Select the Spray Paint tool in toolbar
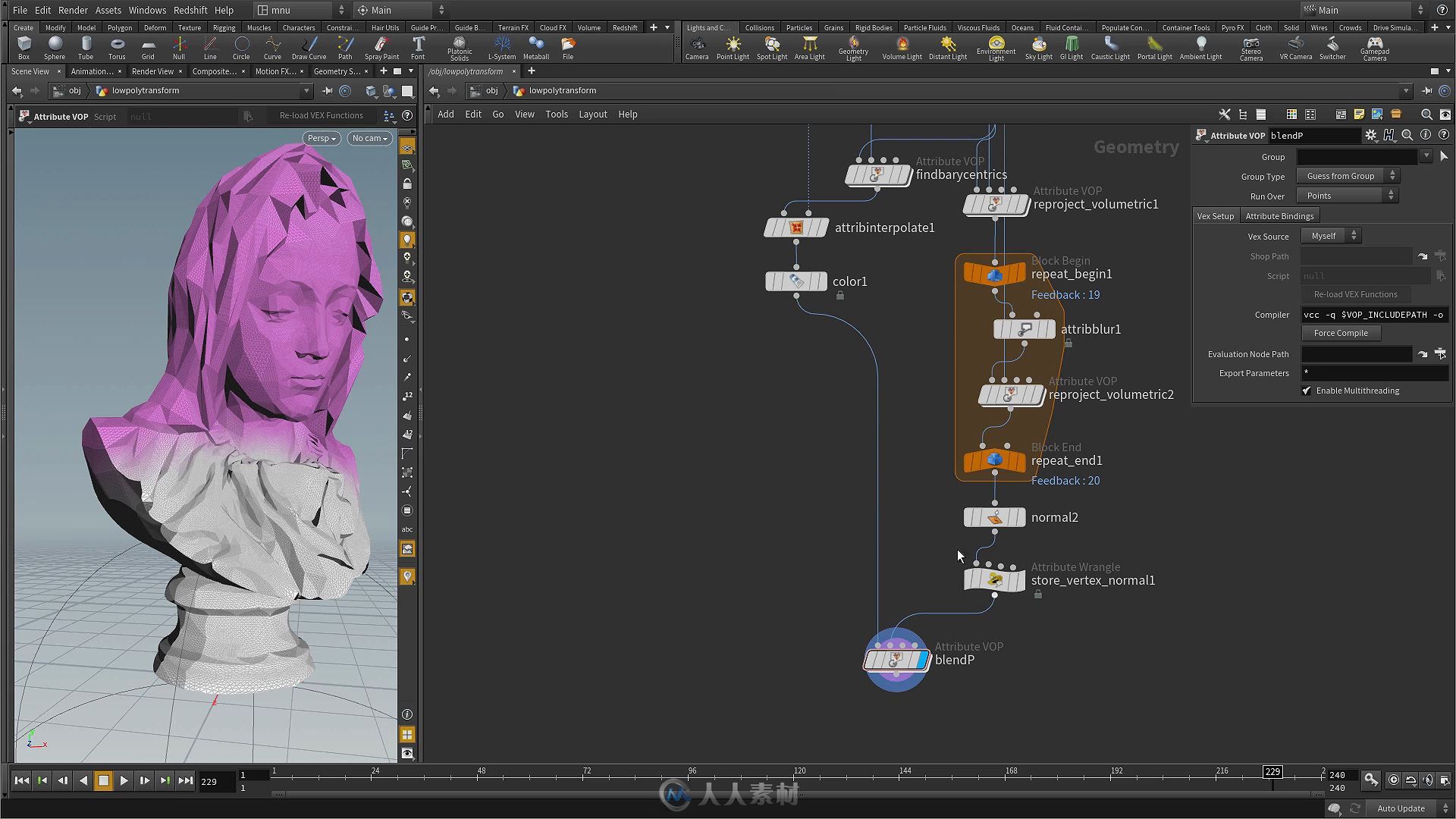Viewport: 1456px width, 819px height. click(380, 47)
